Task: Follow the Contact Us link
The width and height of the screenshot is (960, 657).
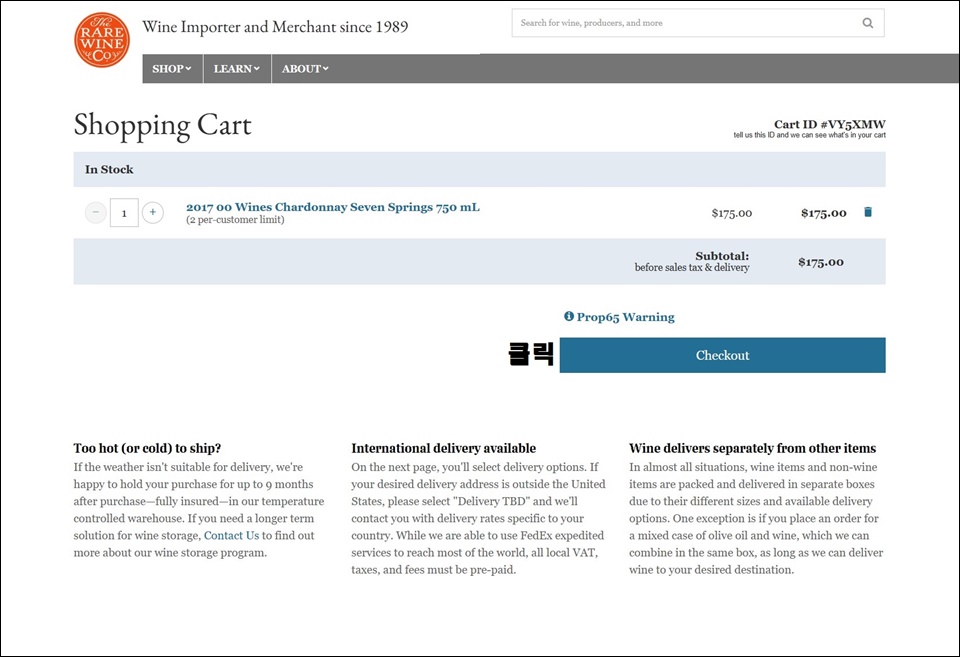Action: pyautogui.click(x=231, y=536)
